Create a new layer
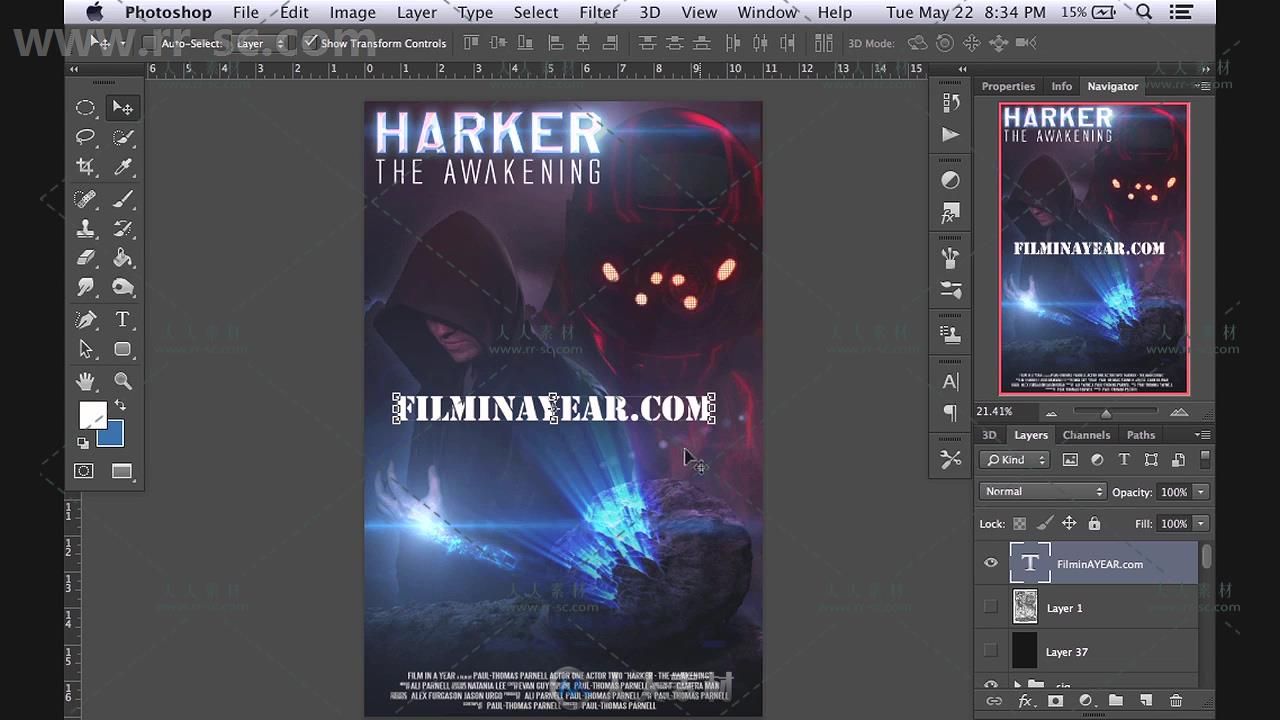This screenshot has height=720, width=1280. click(1146, 702)
